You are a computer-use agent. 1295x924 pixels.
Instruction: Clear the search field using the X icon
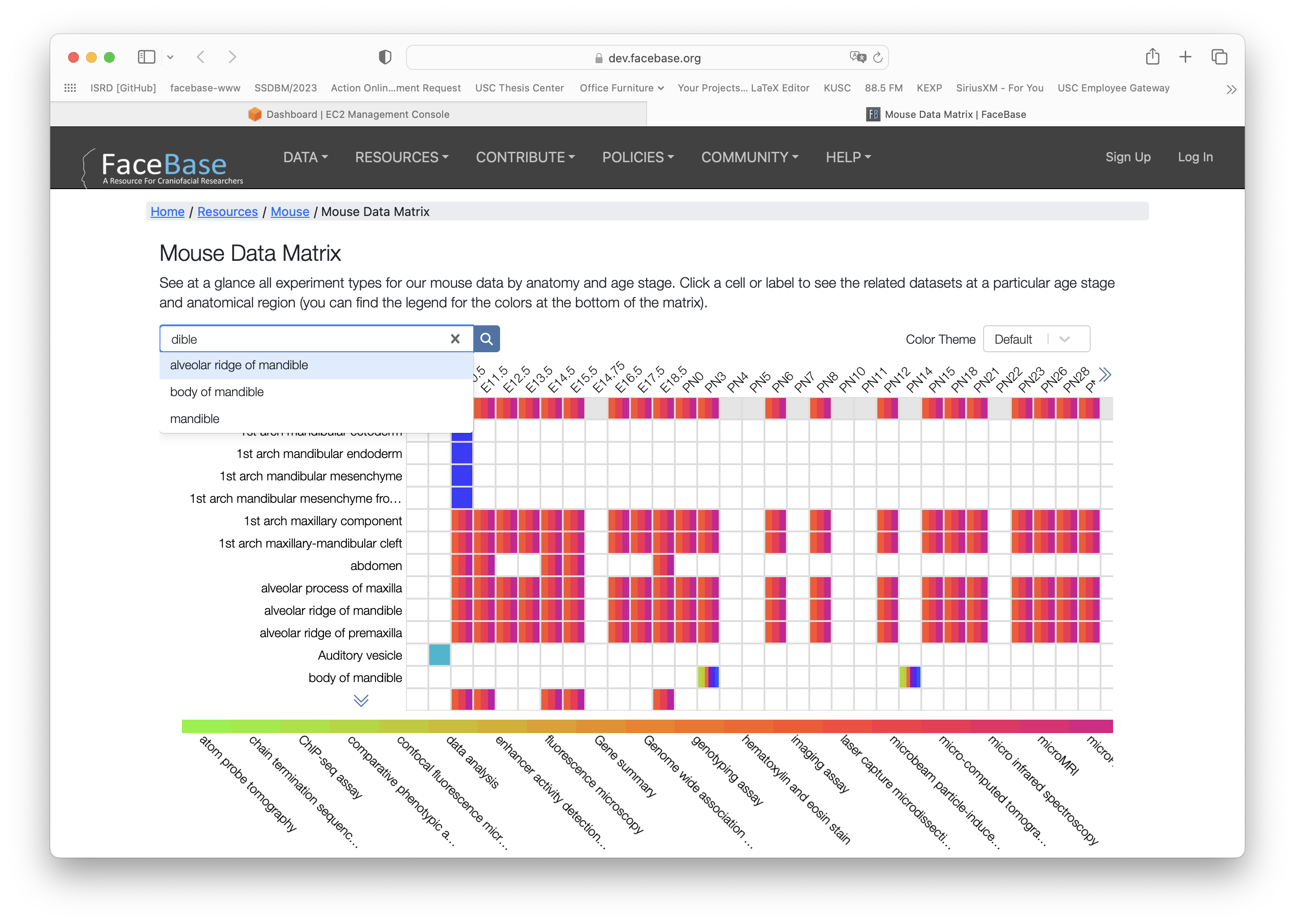pos(455,338)
